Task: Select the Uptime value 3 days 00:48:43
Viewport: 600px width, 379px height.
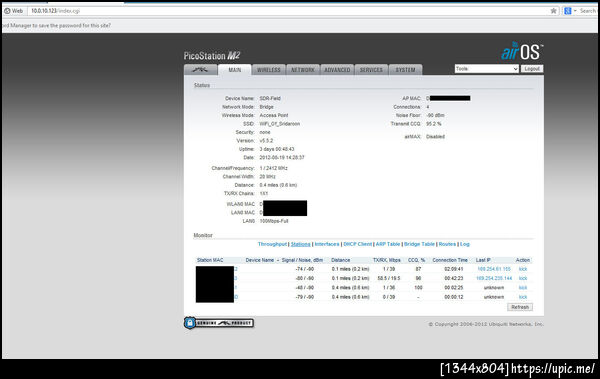Action: pyautogui.click(x=277, y=149)
